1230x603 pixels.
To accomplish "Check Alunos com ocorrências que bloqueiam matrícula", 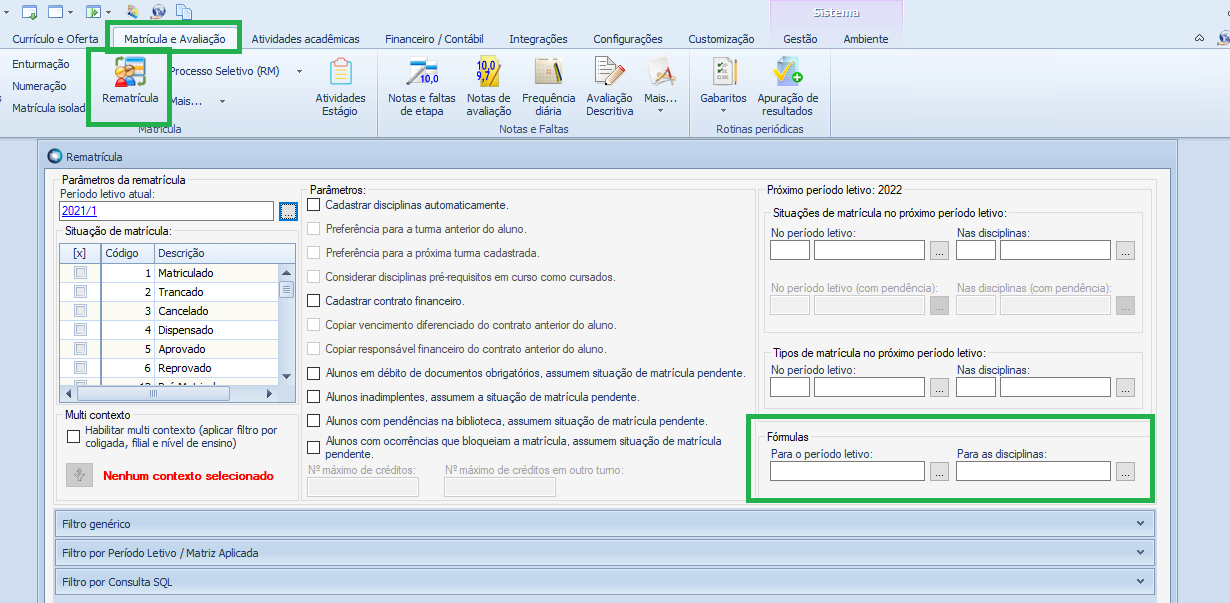I will (314, 447).
